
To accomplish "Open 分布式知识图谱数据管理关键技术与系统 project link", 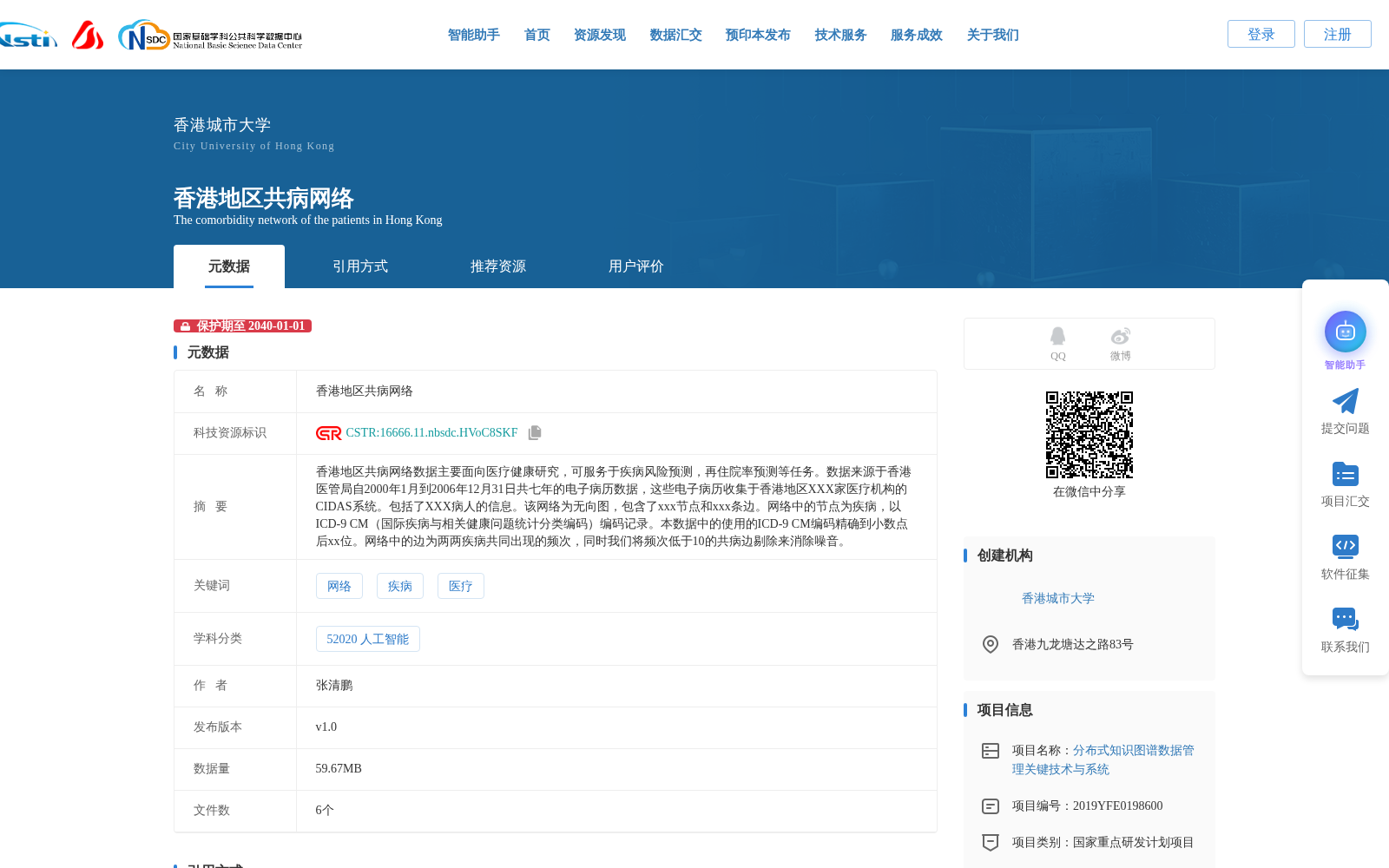I will [x=1103, y=759].
